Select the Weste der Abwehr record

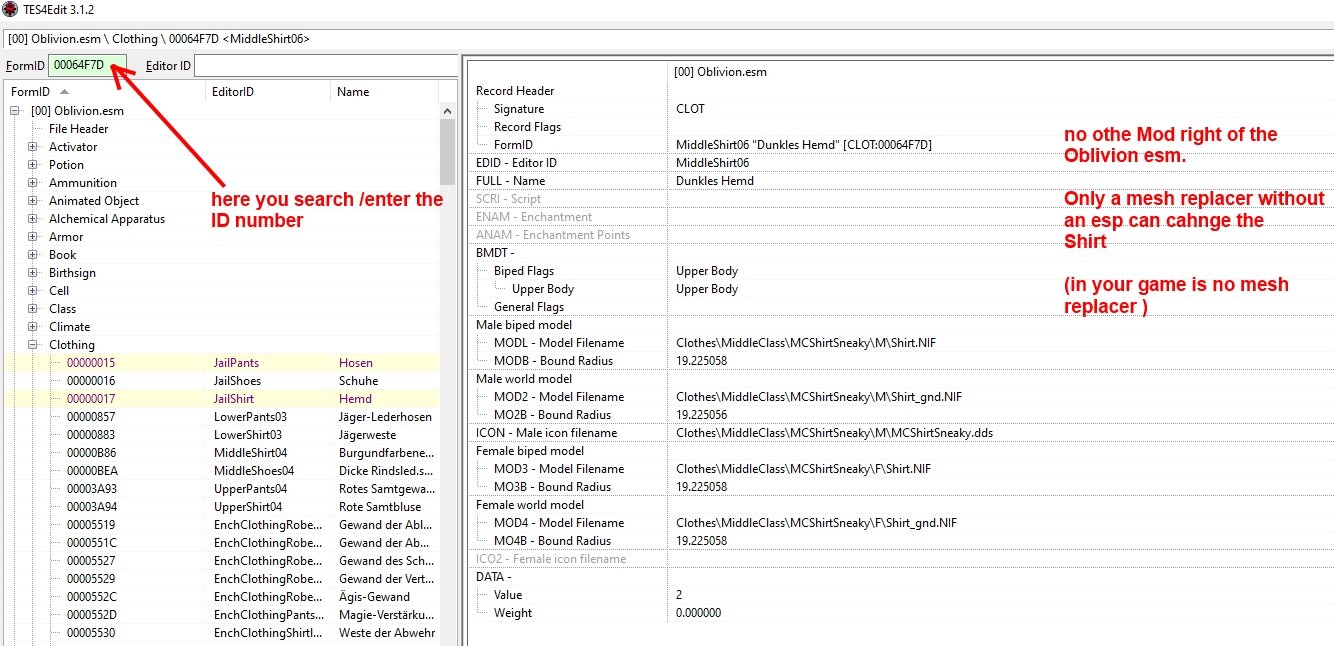point(222,633)
